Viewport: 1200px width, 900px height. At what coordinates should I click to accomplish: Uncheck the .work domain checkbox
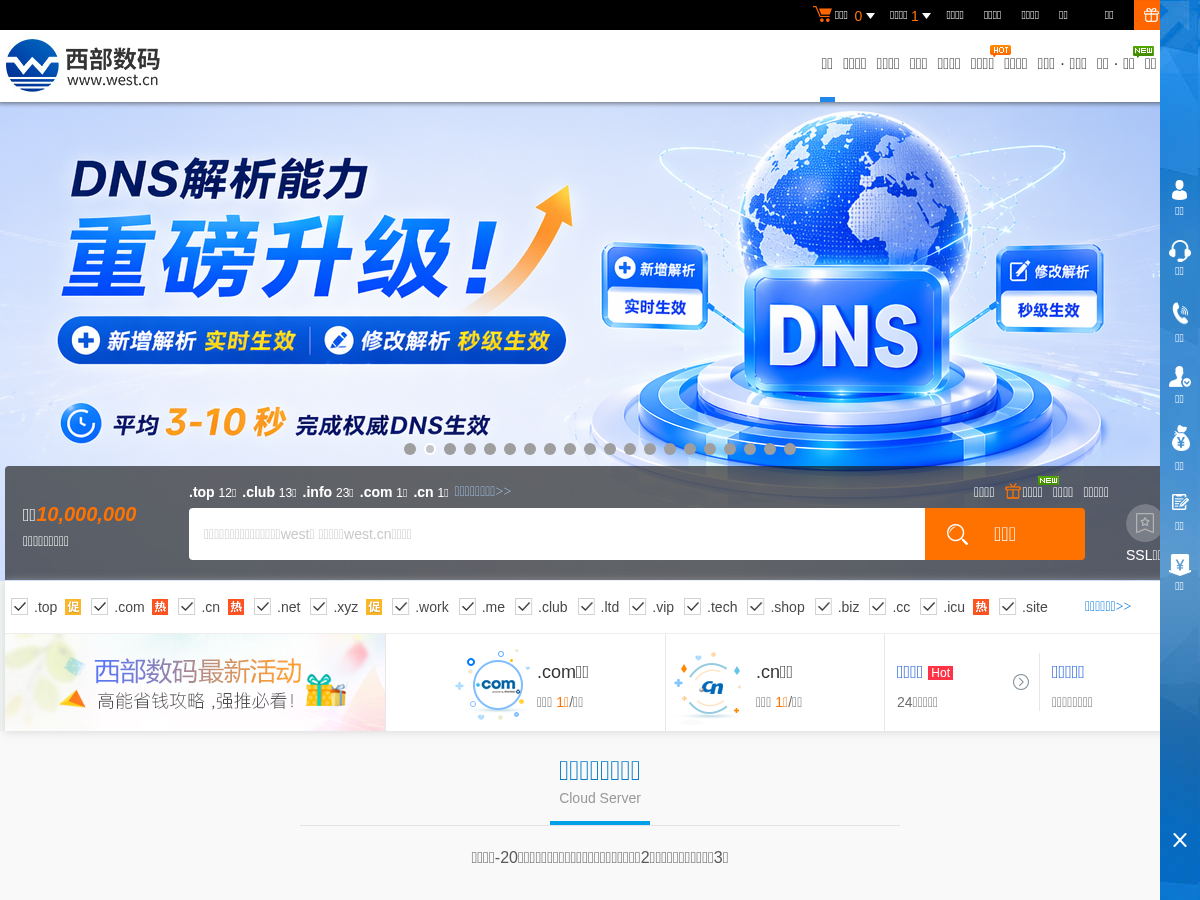pos(400,606)
